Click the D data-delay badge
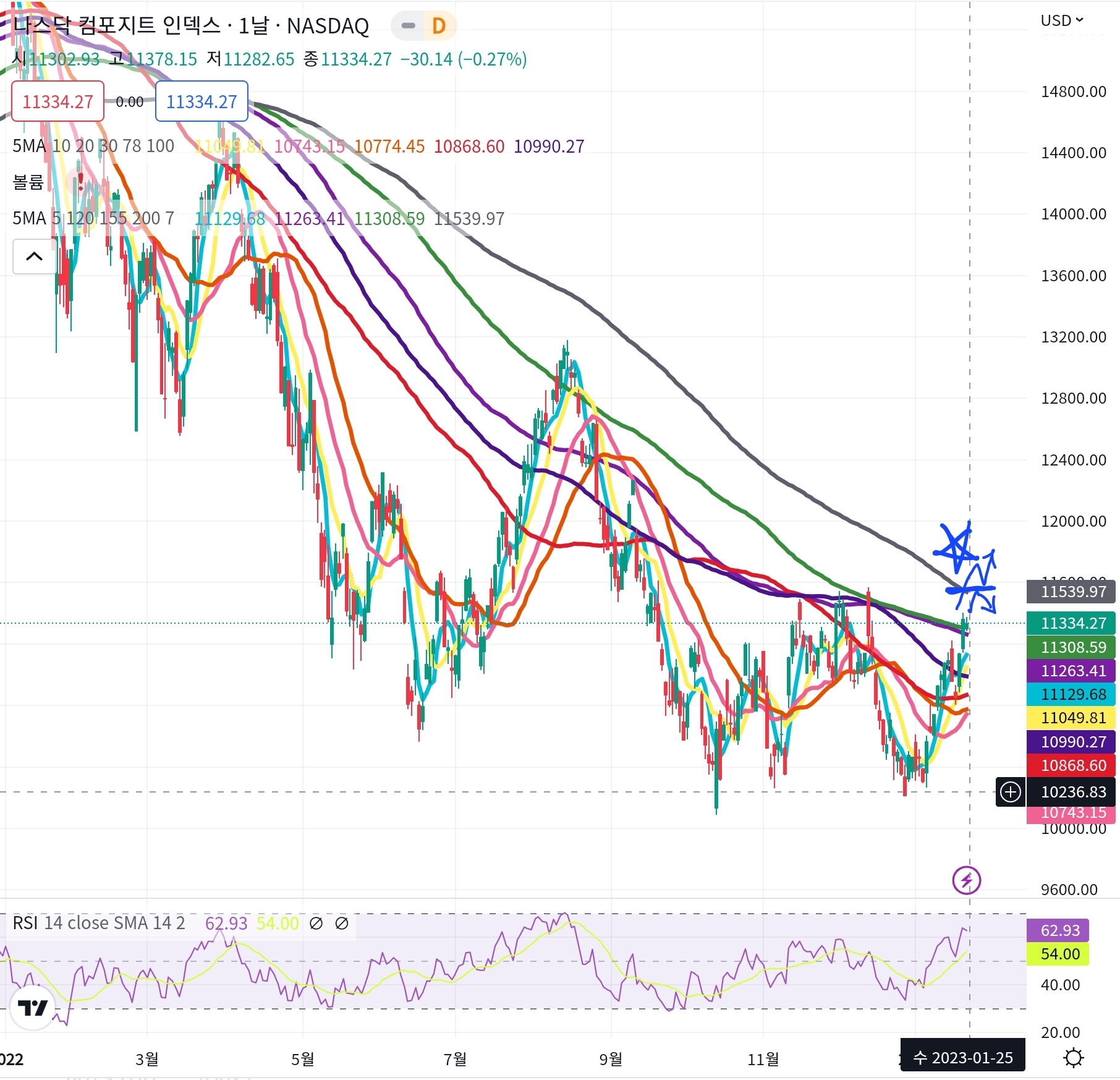 pos(439,26)
